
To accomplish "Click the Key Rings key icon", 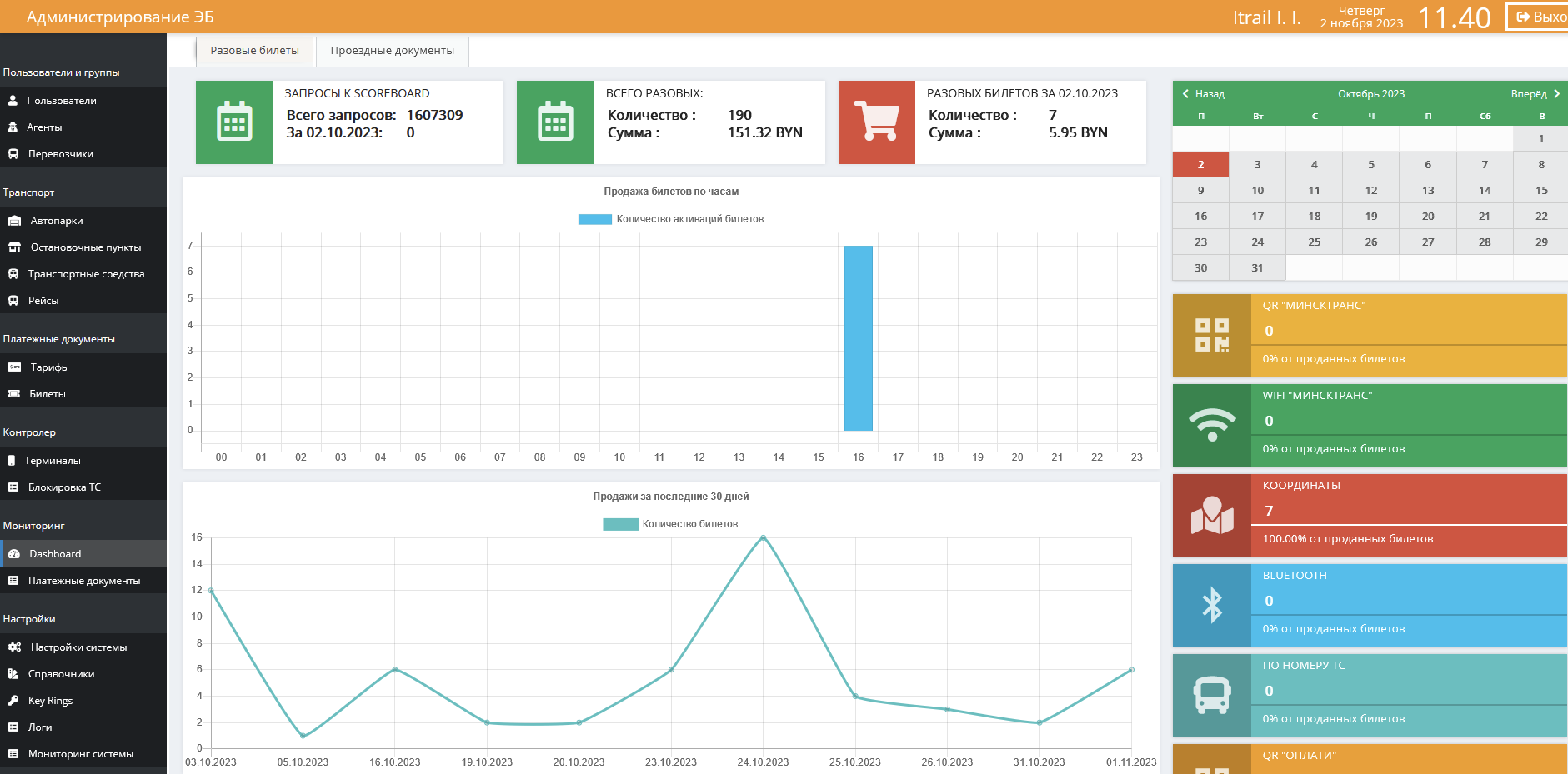I will 13,701.
